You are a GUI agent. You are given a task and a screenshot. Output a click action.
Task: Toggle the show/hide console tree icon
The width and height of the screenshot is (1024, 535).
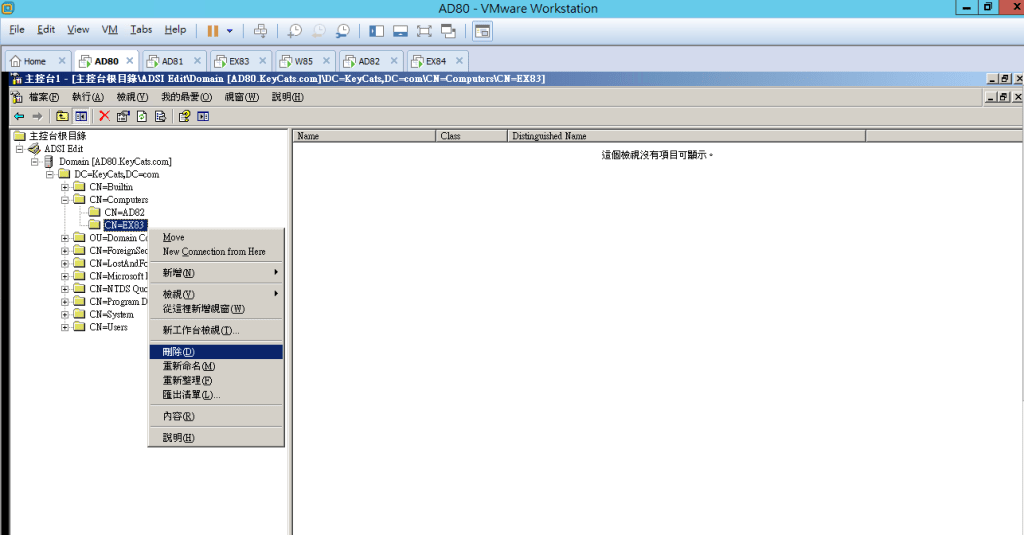tap(81, 116)
